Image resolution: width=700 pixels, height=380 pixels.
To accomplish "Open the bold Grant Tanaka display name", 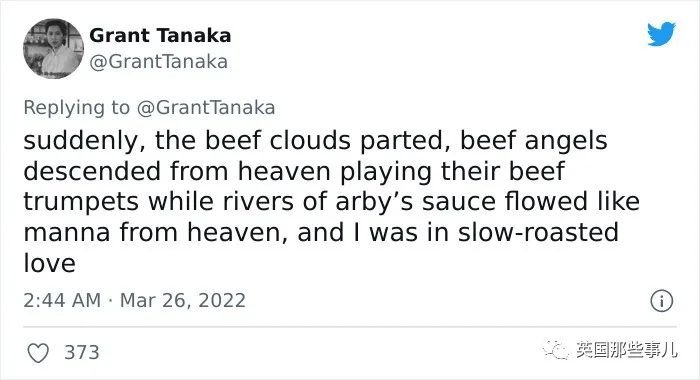I will coord(160,35).
